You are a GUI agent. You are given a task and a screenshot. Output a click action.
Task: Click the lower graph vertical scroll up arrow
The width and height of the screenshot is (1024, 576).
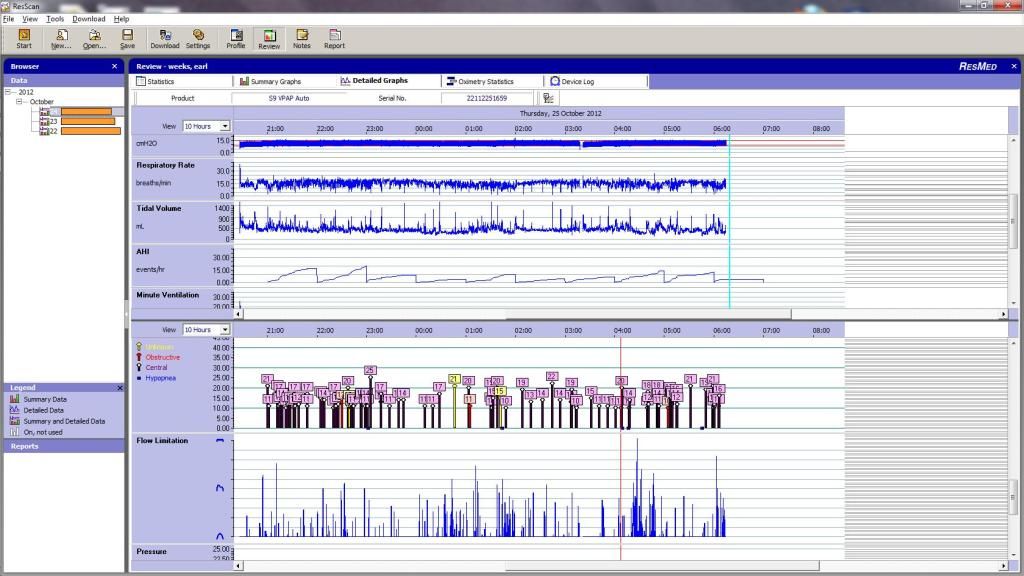pyautogui.click(x=1014, y=344)
